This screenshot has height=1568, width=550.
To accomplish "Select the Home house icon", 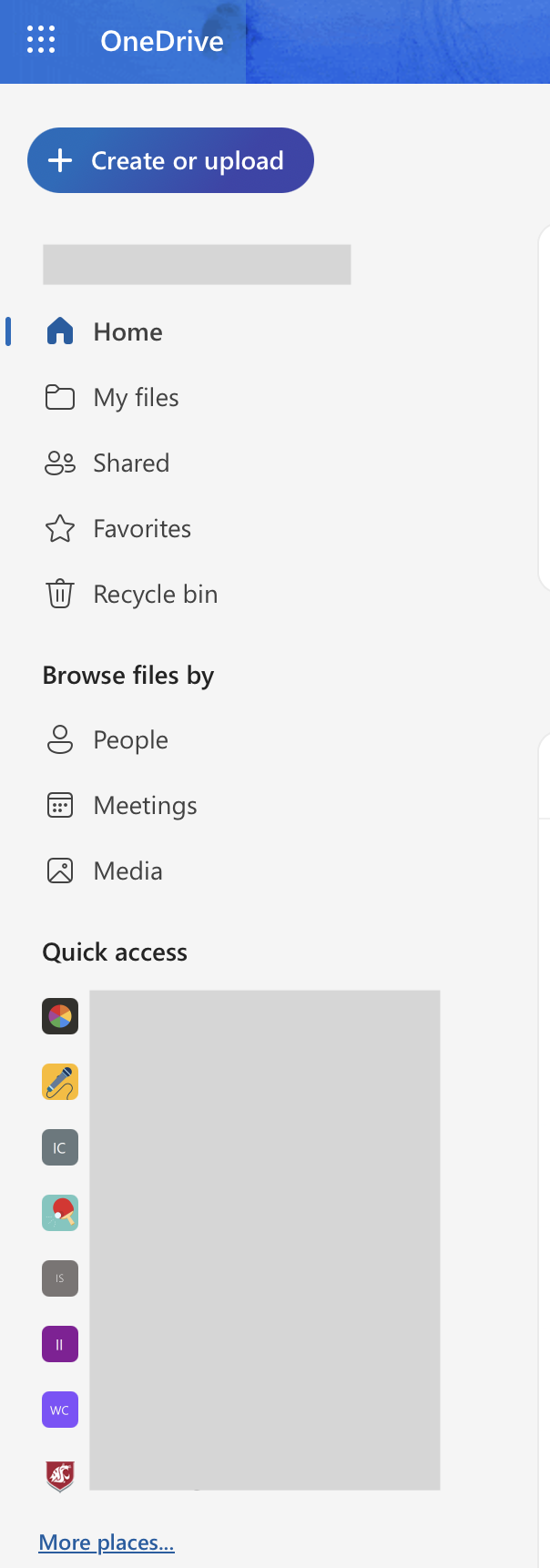I will click(x=59, y=331).
